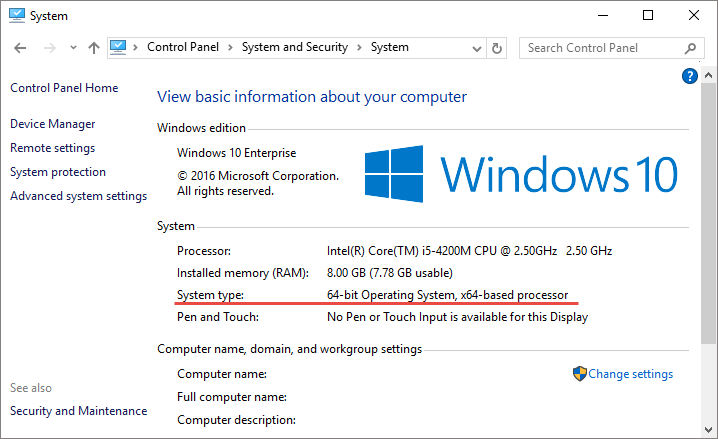
Task: Click '© 2016 Microsoft Corporation.' text
Action: tap(258, 176)
